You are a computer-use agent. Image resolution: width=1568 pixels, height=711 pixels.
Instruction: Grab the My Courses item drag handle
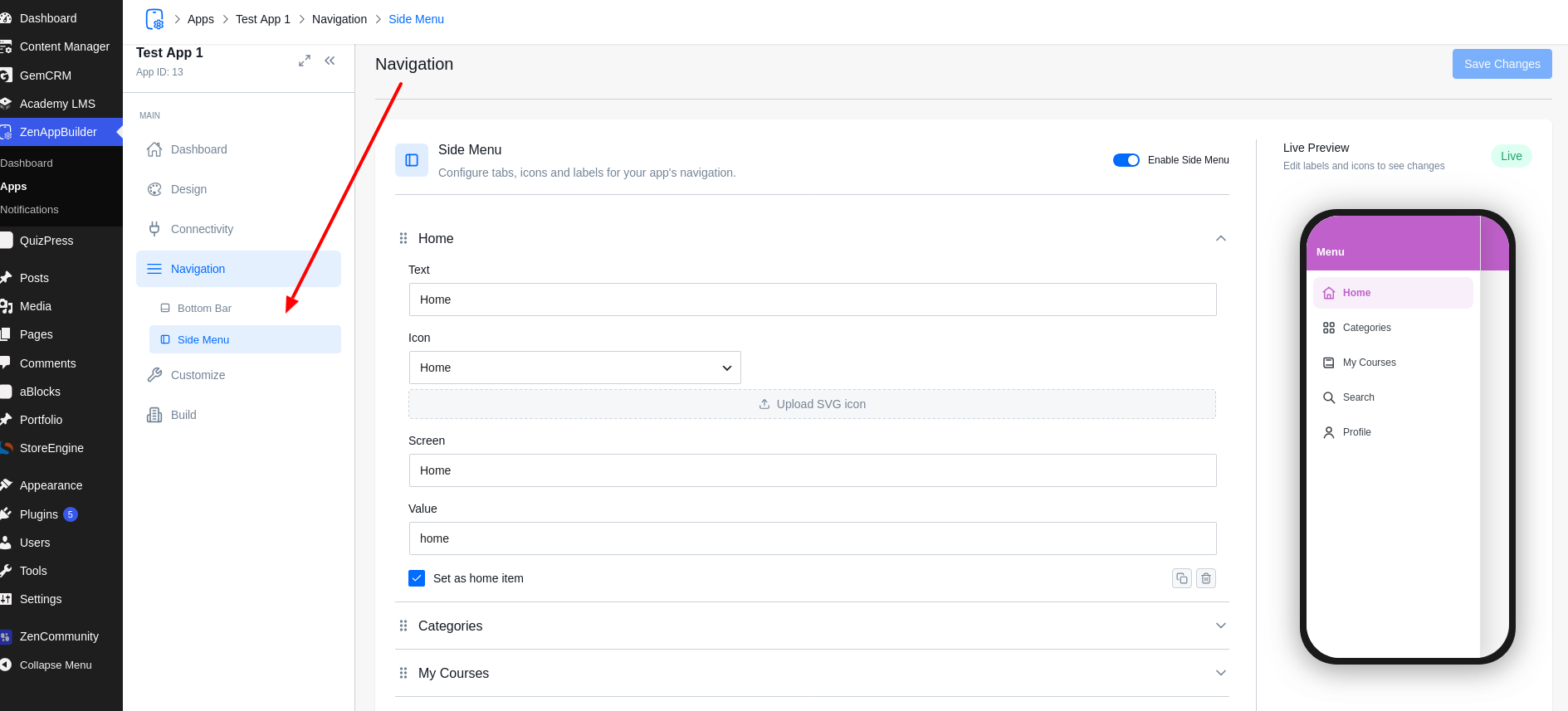pyautogui.click(x=403, y=673)
